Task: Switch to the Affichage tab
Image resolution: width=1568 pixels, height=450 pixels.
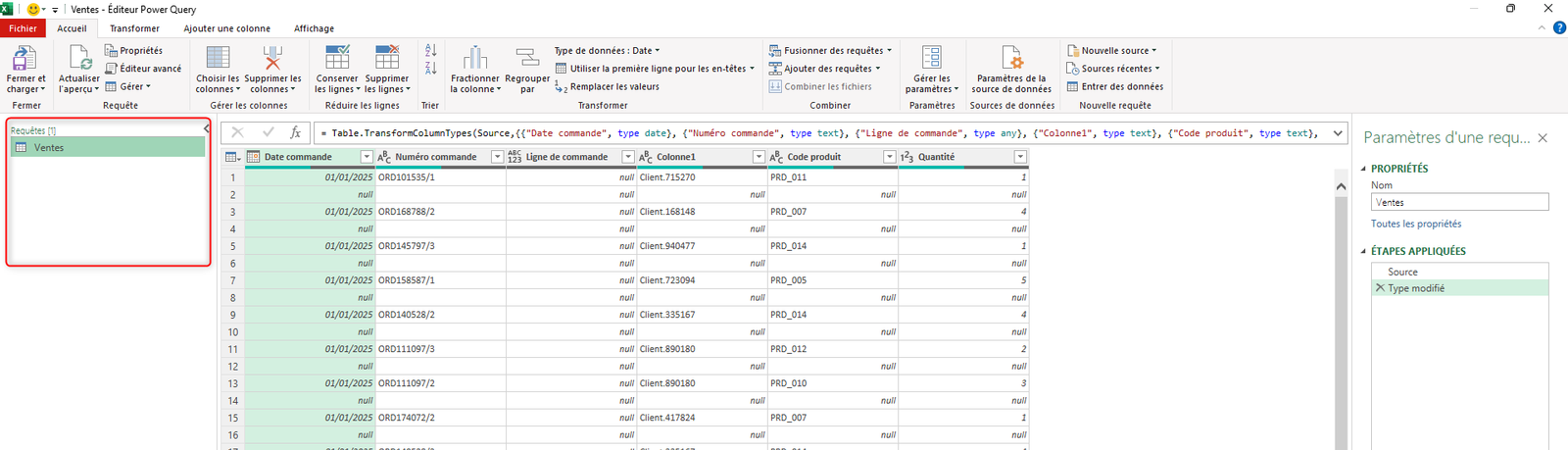Action: (x=315, y=28)
